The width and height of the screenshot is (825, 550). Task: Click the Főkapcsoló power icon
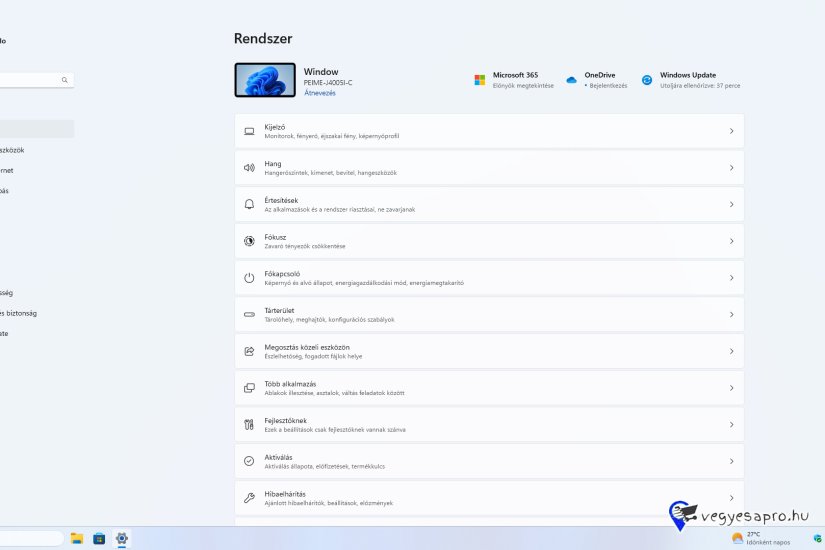(249, 278)
